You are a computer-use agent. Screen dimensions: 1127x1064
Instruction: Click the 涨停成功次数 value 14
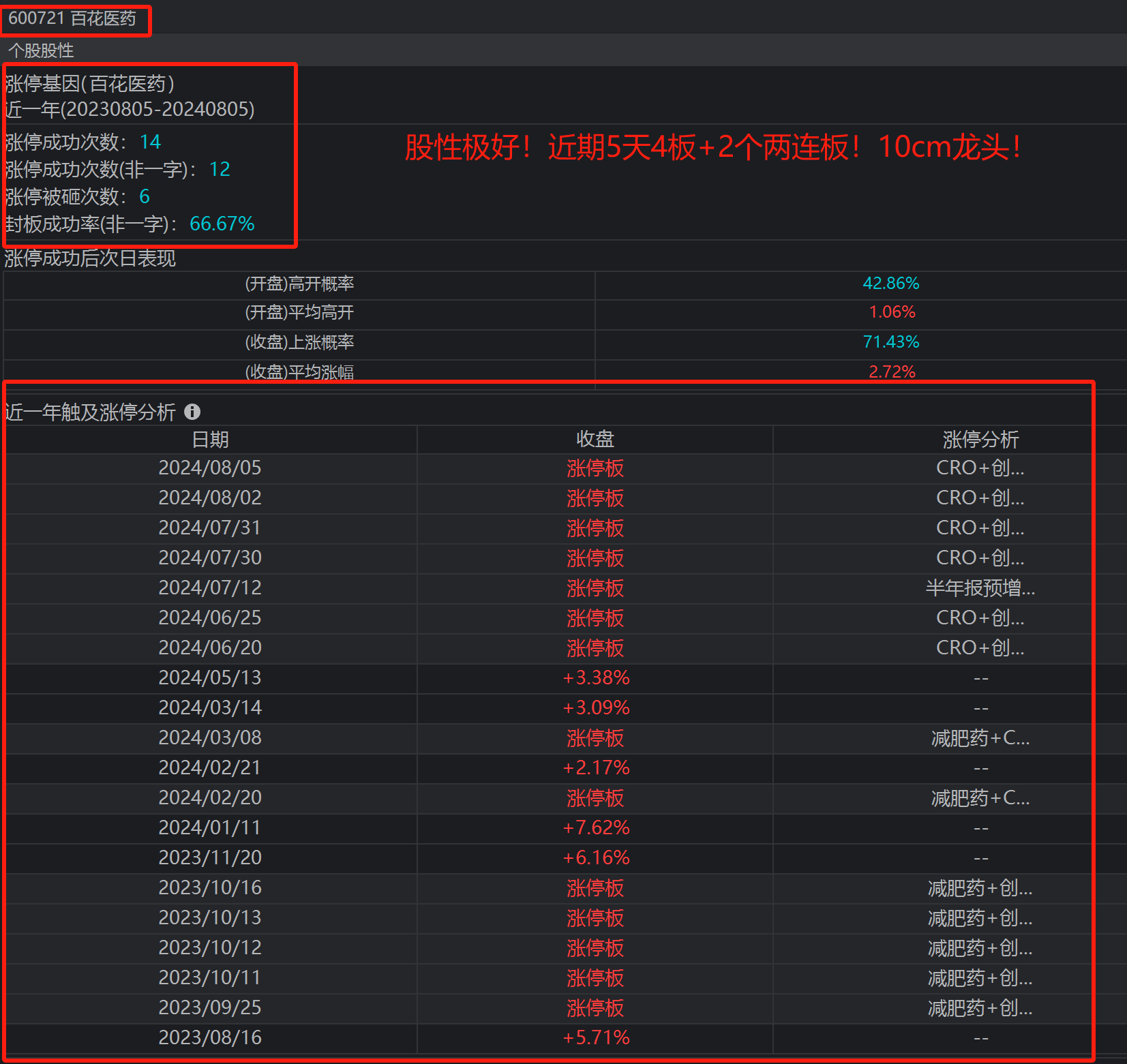click(150, 142)
